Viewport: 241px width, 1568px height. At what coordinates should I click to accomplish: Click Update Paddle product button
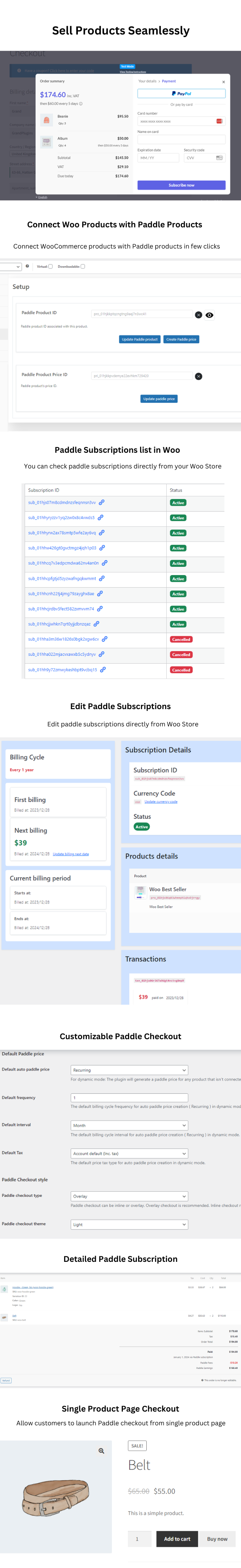coord(140,339)
